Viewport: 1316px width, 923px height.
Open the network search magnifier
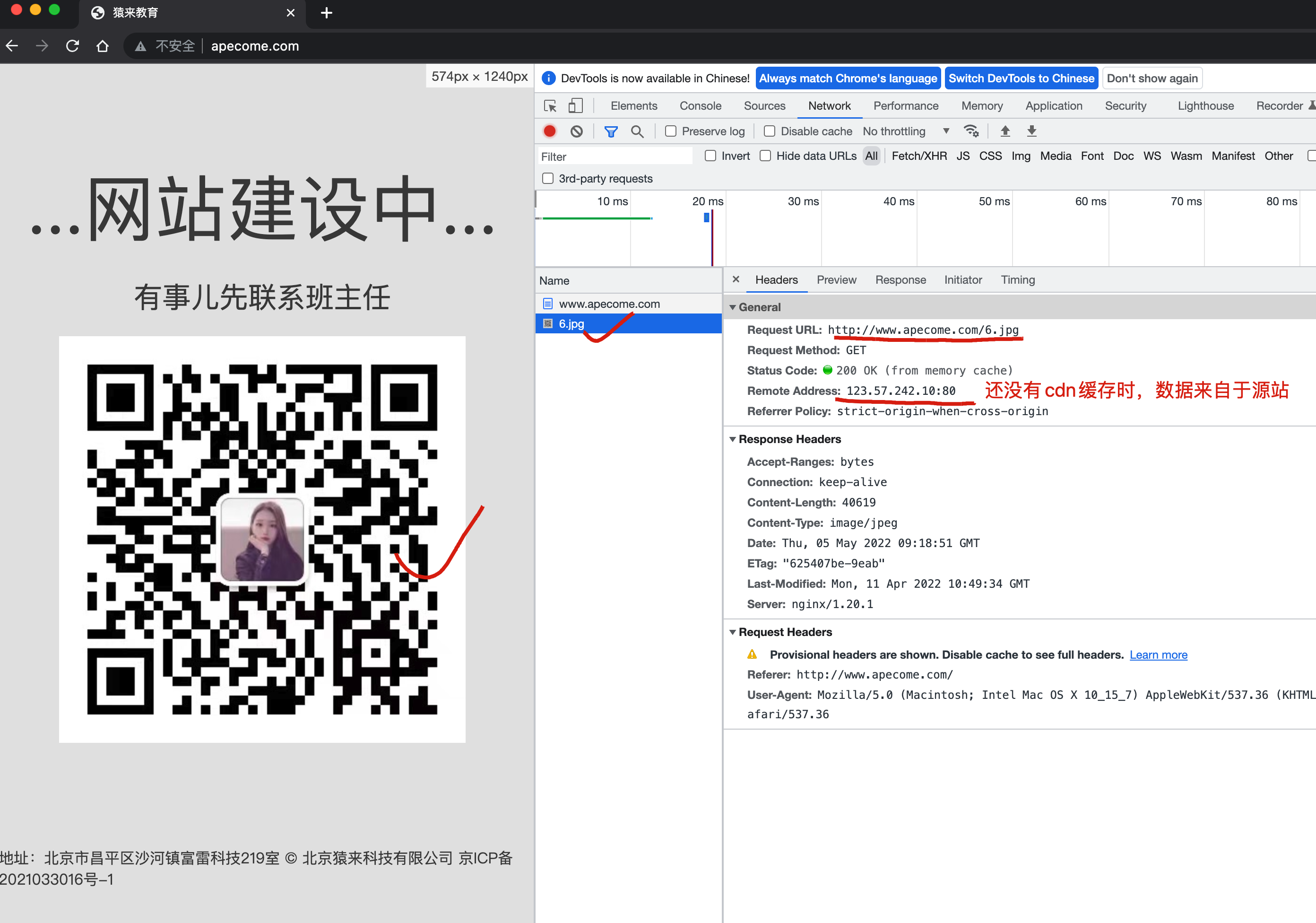pos(637,131)
